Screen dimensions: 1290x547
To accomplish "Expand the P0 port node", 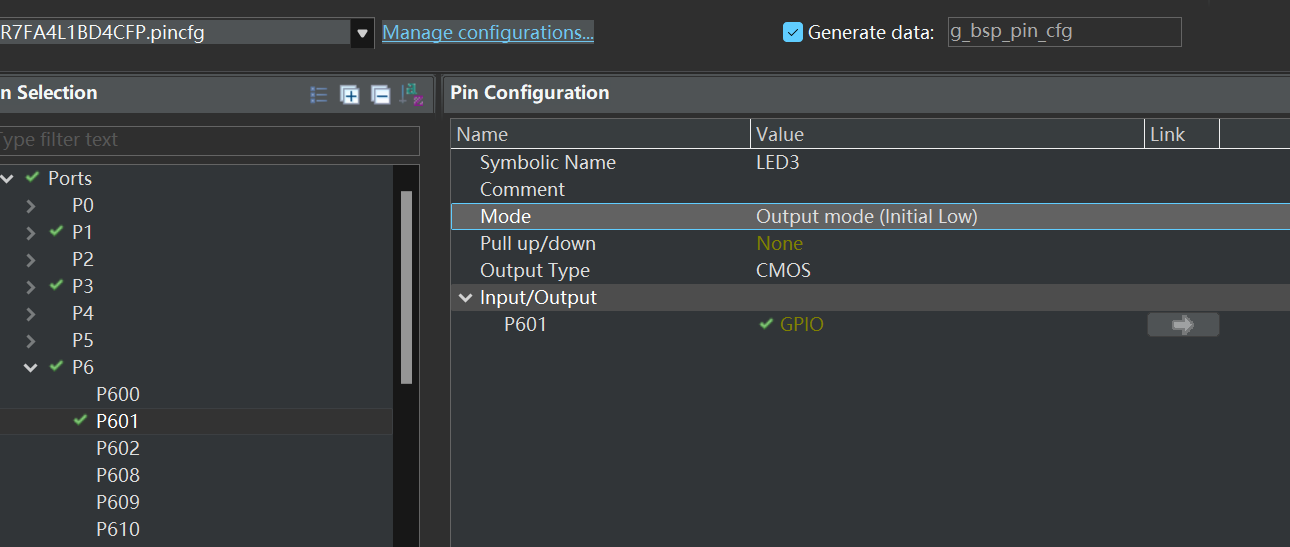I will [x=31, y=205].
